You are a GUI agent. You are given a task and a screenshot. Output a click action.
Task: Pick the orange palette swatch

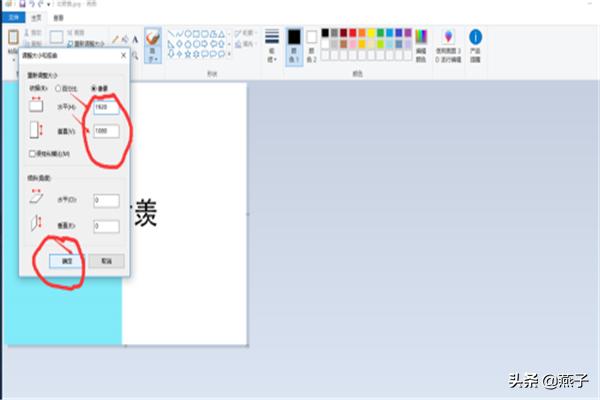coord(362,33)
